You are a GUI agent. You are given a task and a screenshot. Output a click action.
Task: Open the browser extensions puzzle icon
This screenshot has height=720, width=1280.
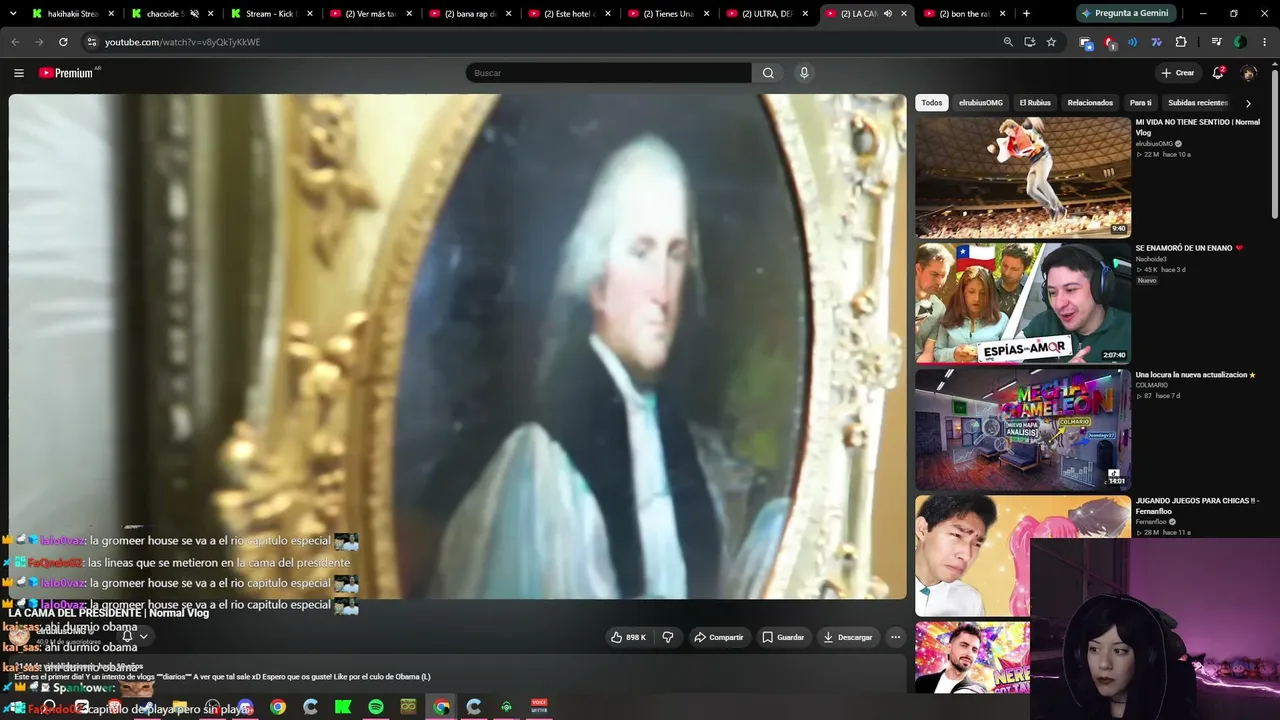coord(1181,42)
